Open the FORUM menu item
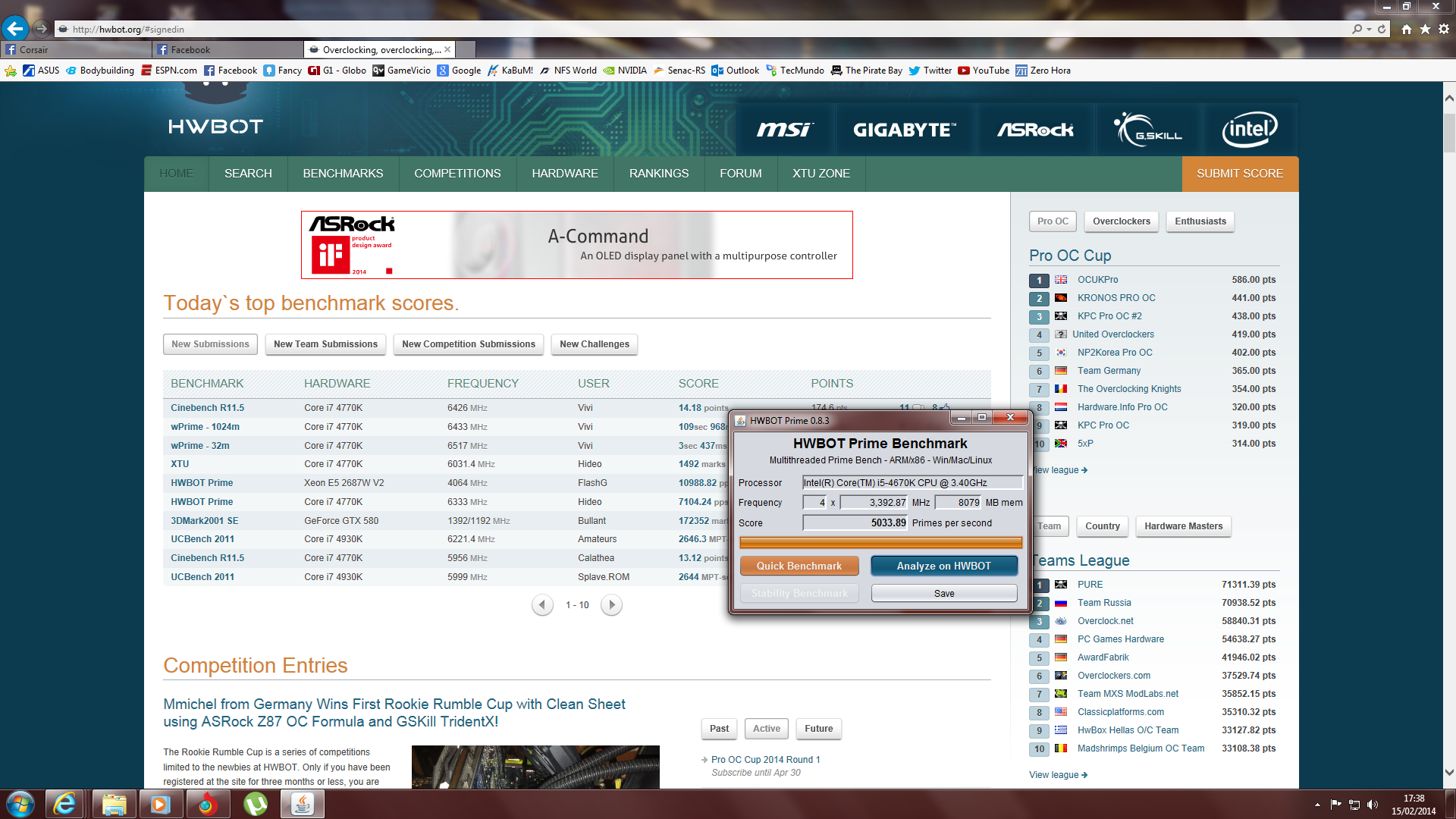 point(741,174)
